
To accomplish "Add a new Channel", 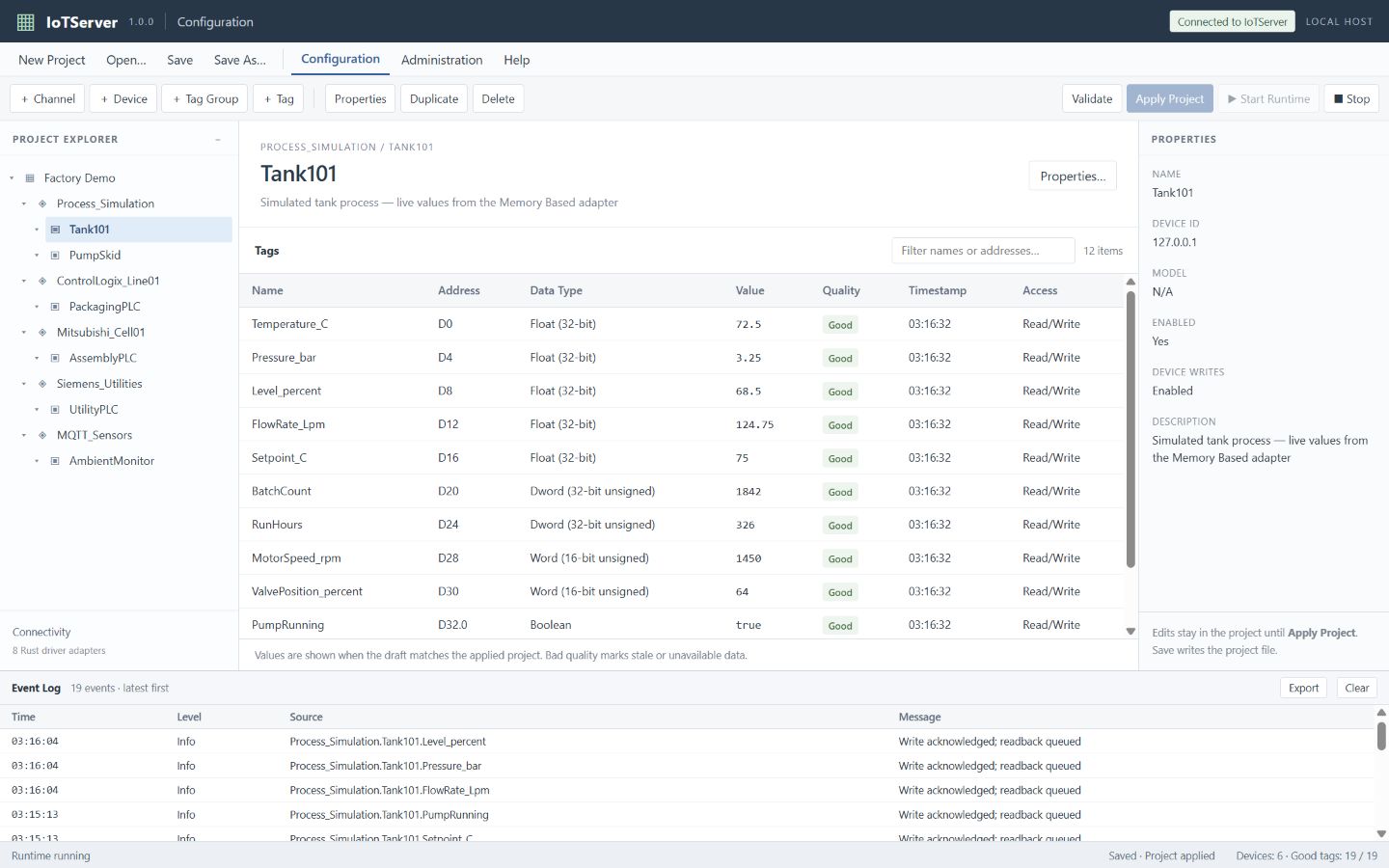I will [48, 98].
